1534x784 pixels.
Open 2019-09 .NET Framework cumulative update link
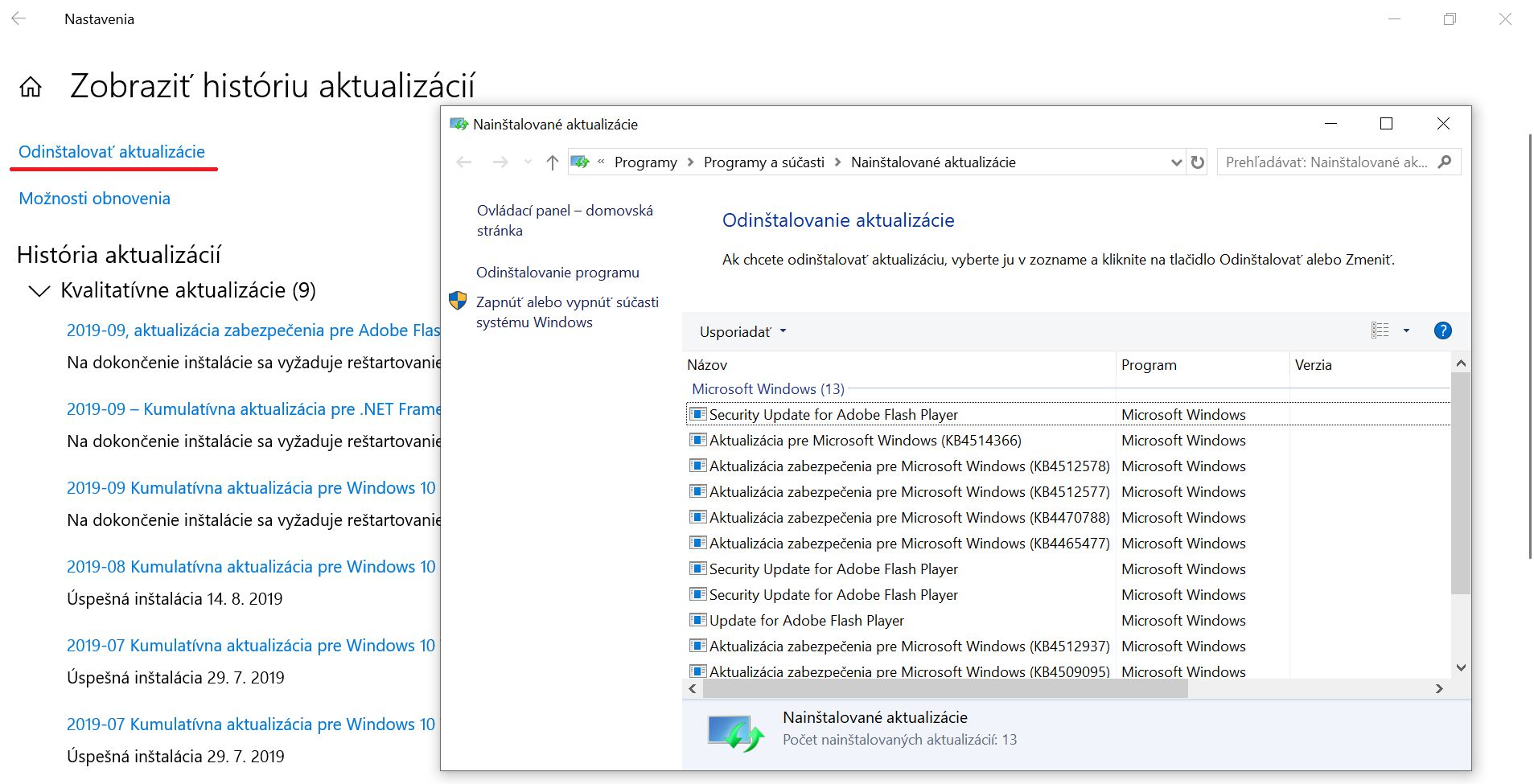click(253, 409)
